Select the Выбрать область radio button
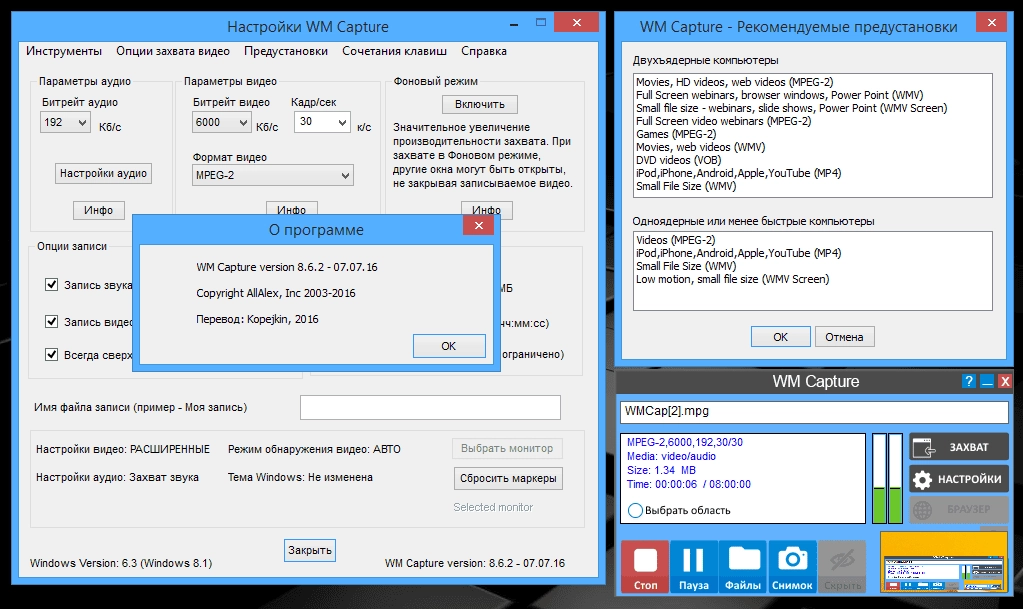The height and width of the screenshot is (609, 1023). (635, 510)
